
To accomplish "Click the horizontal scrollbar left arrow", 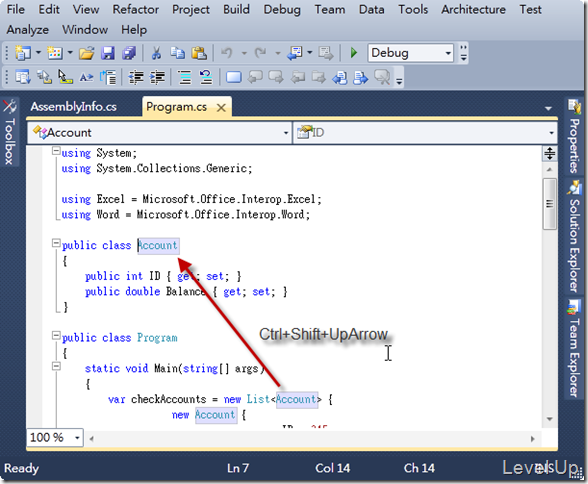I will pyautogui.click(x=91, y=439).
